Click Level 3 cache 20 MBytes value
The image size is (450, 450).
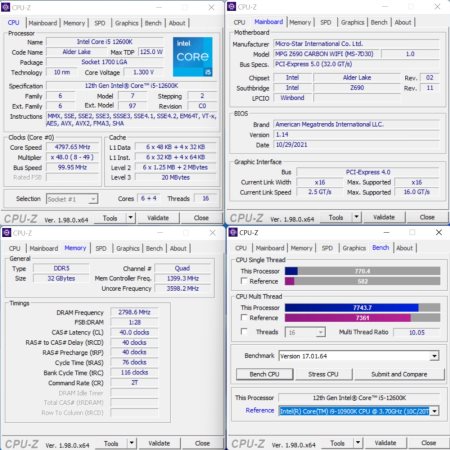pyautogui.click(x=176, y=178)
